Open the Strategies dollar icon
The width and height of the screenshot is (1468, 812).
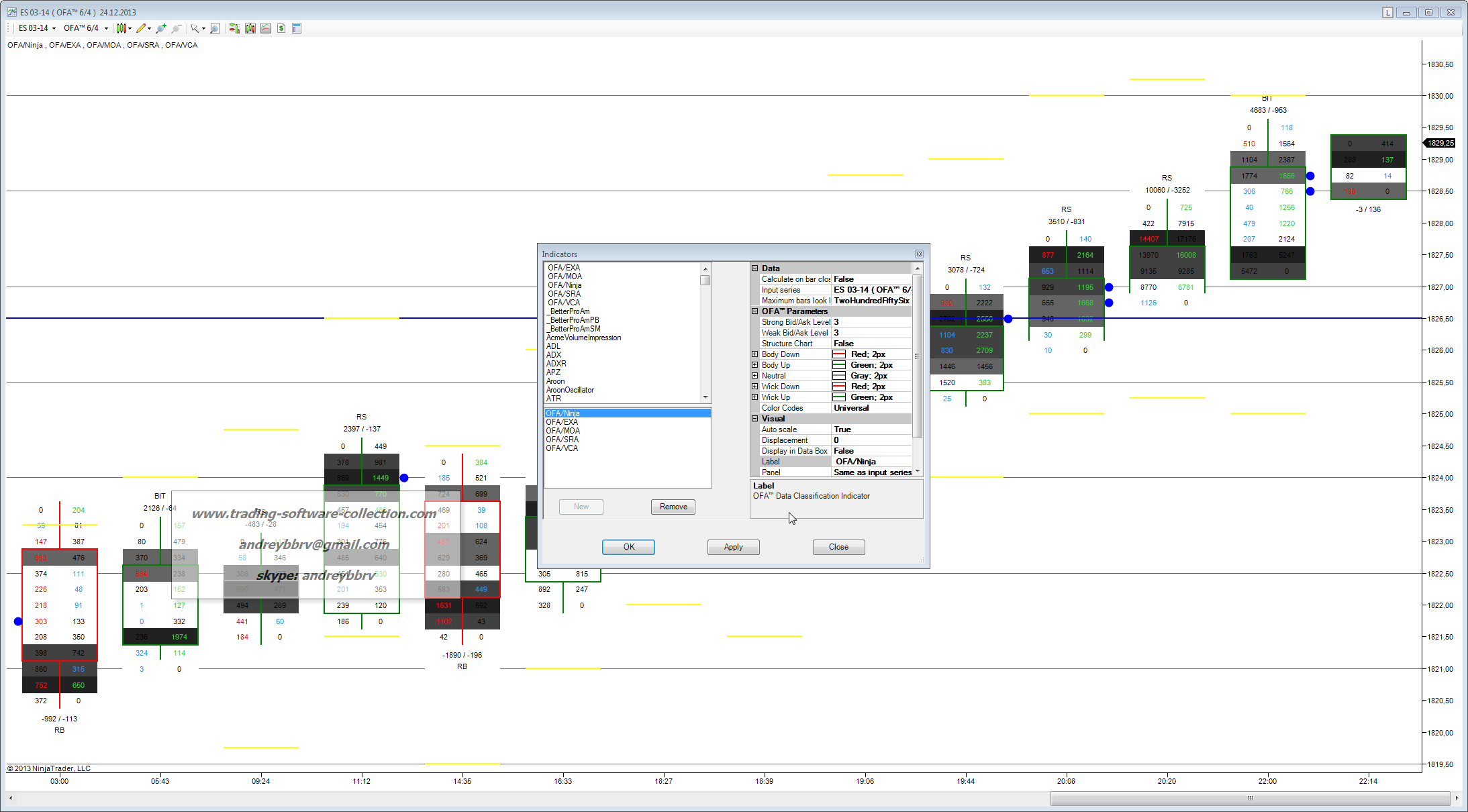coord(281,28)
